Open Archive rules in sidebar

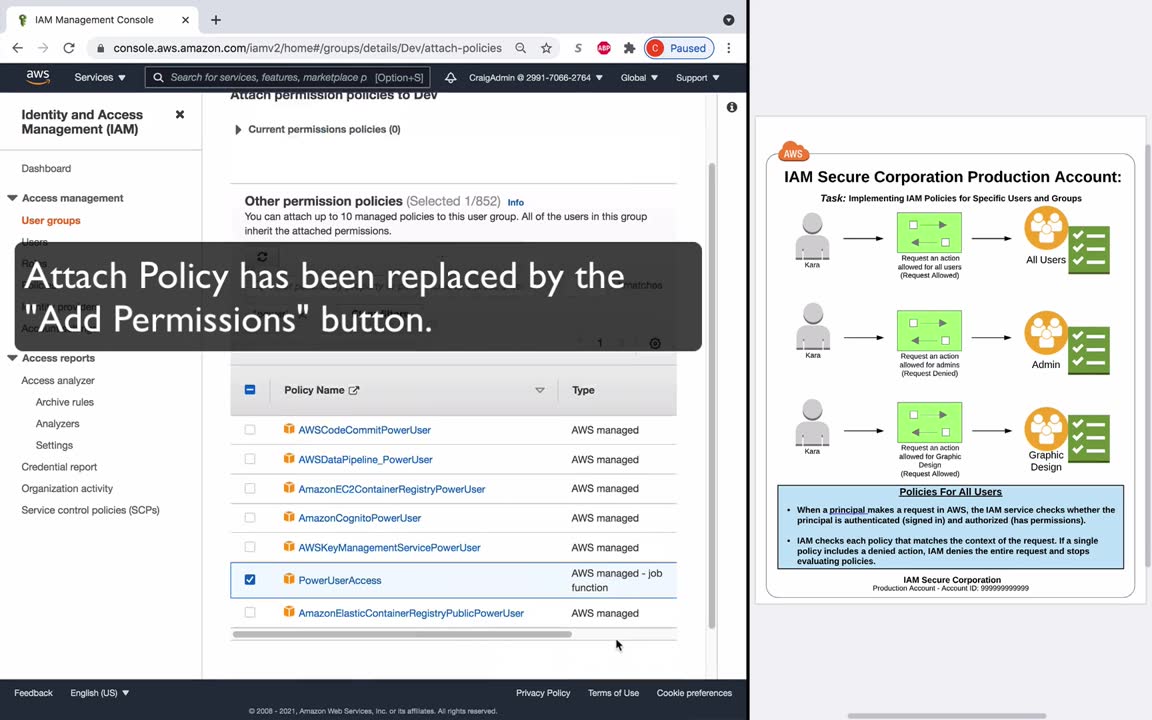[65, 402]
